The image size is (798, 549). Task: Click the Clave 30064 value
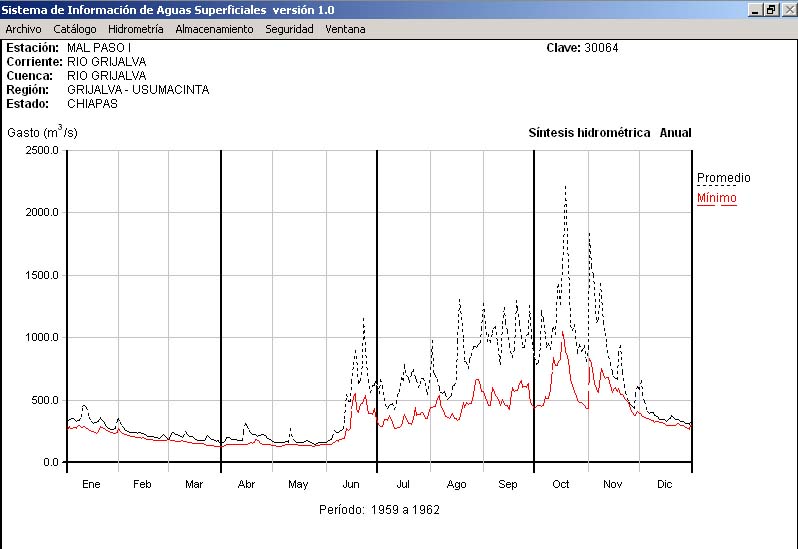(602, 48)
